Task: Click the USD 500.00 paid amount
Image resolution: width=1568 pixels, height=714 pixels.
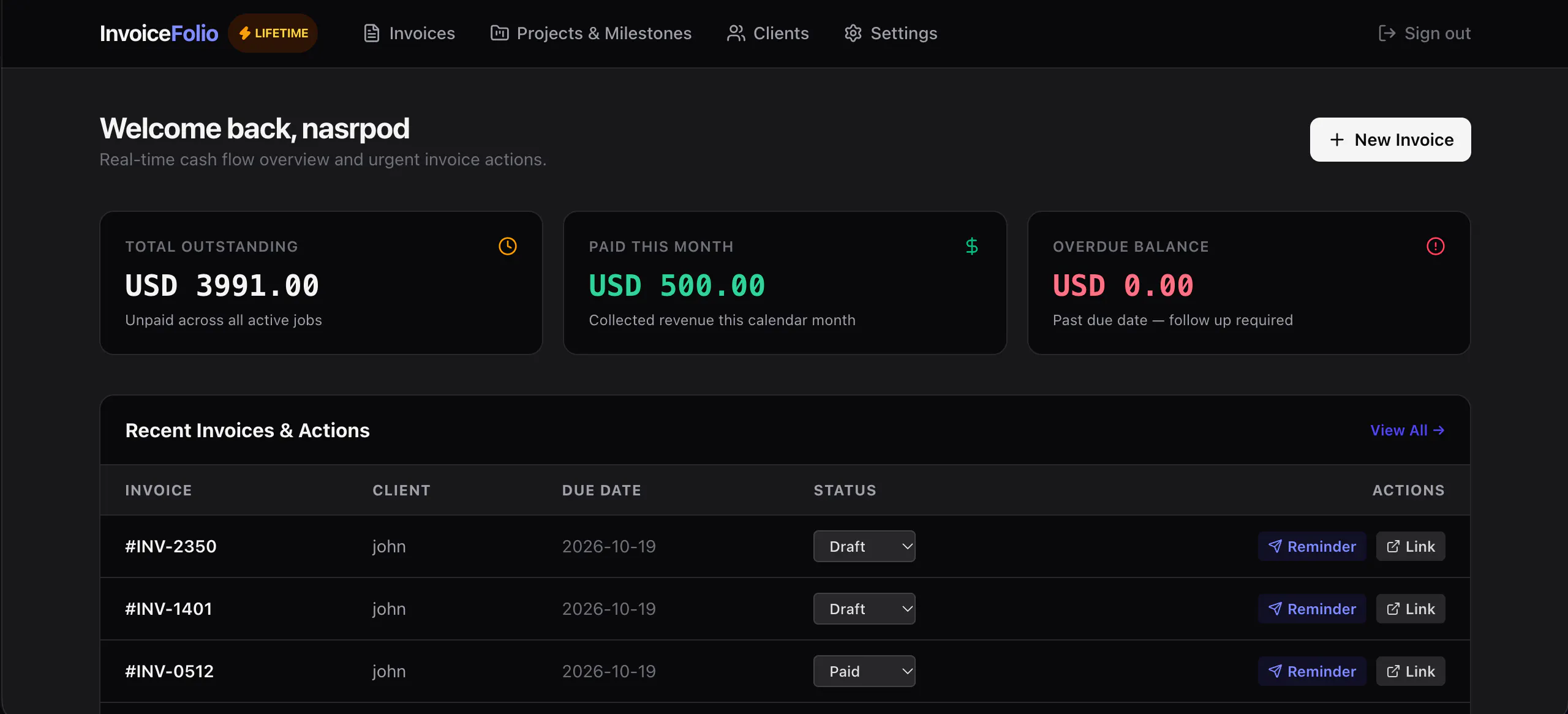Action: coord(677,285)
